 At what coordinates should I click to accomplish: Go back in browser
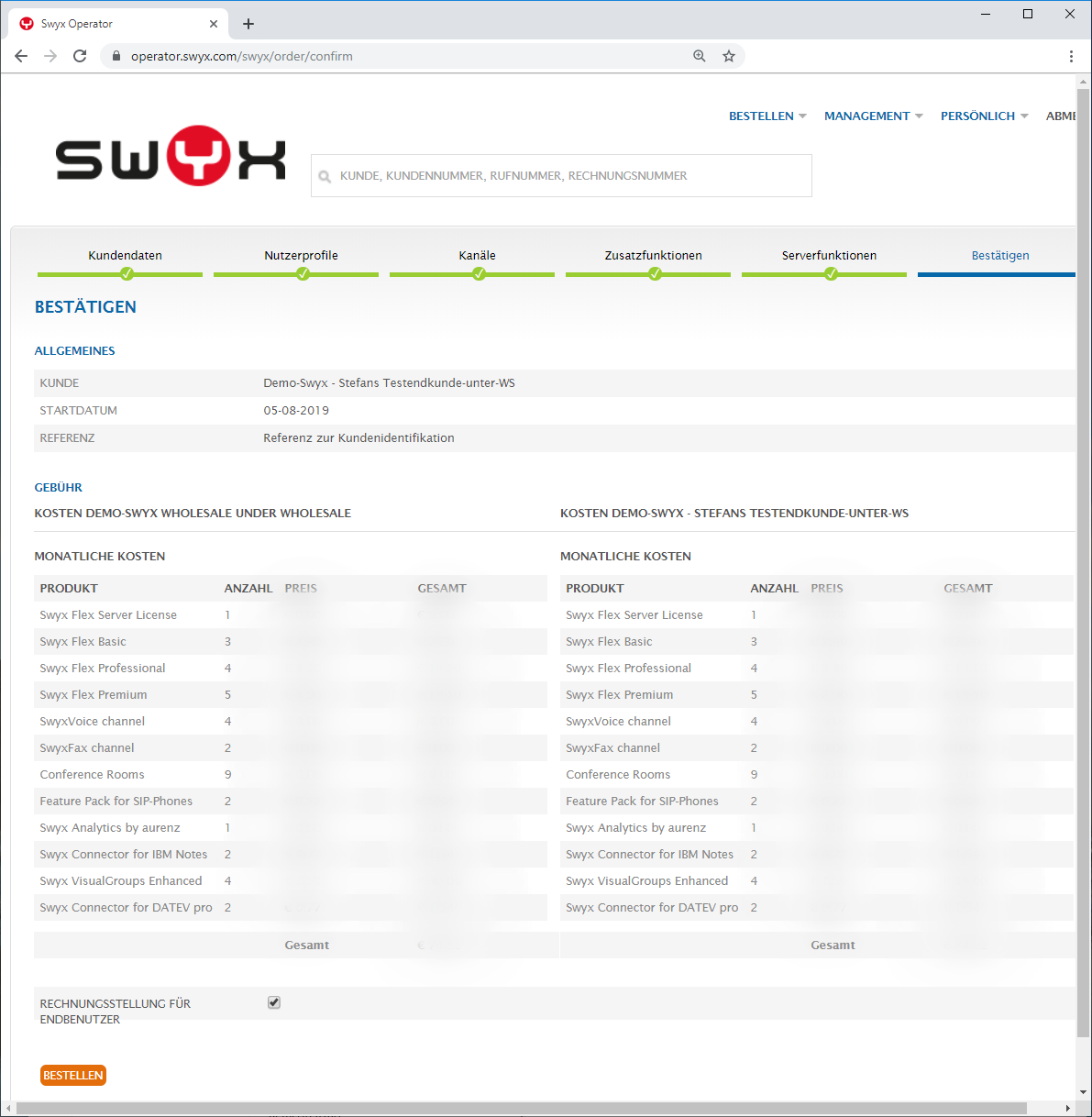[21, 56]
